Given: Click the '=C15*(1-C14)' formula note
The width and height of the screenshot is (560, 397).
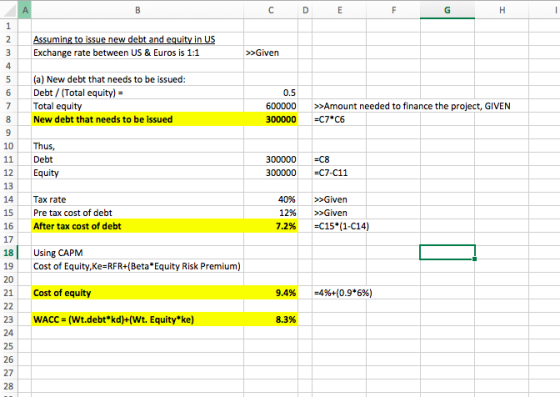Looking at the screenshot, I should 341,226.
